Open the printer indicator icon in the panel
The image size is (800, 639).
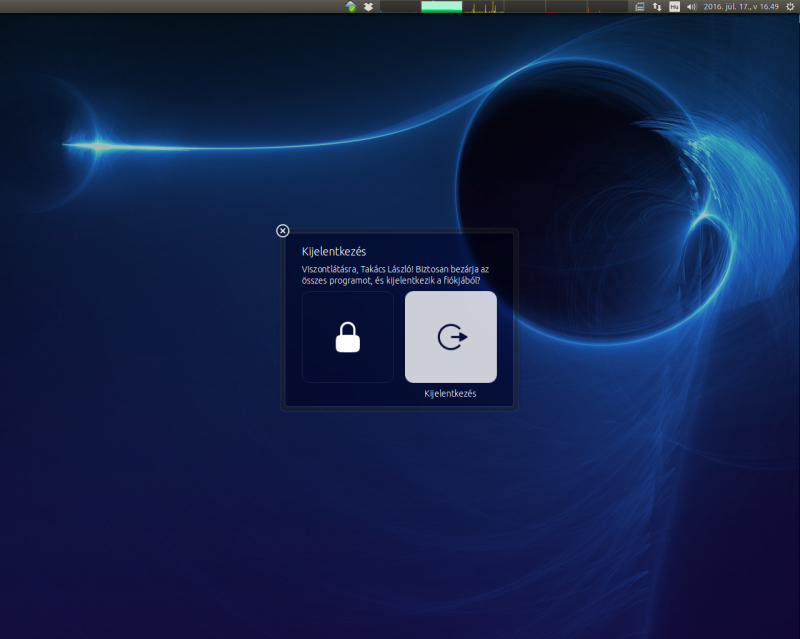(640, 6)
